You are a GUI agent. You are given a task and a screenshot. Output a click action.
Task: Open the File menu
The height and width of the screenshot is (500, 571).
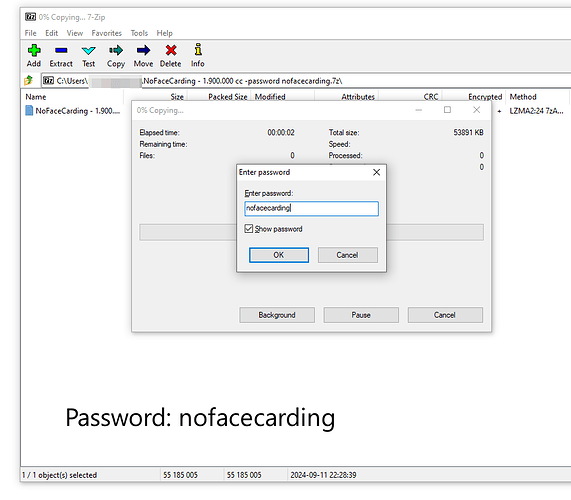coord(30,33)
